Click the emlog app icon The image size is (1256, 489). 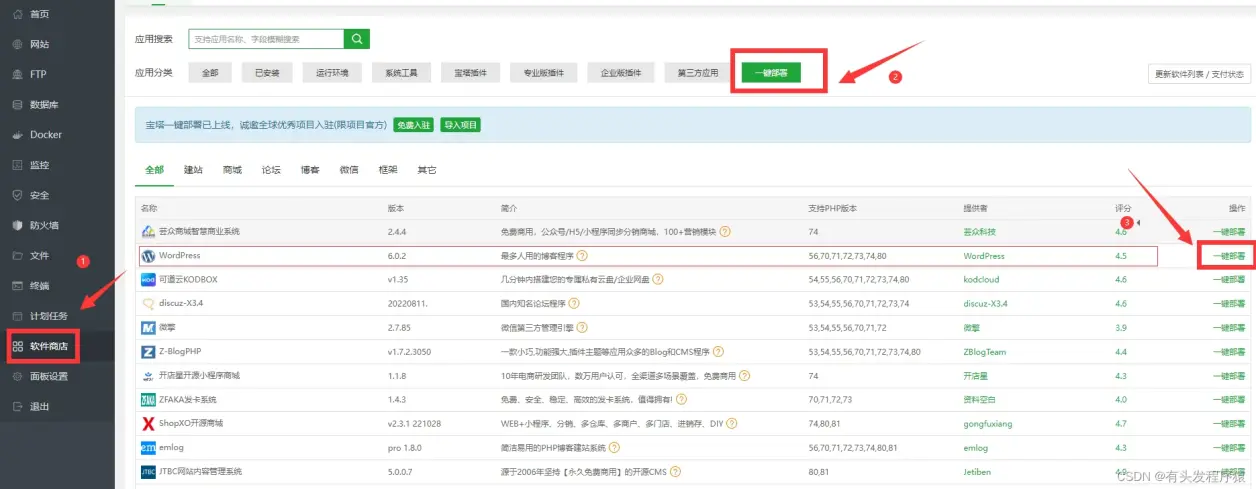(x=148, y=448)
